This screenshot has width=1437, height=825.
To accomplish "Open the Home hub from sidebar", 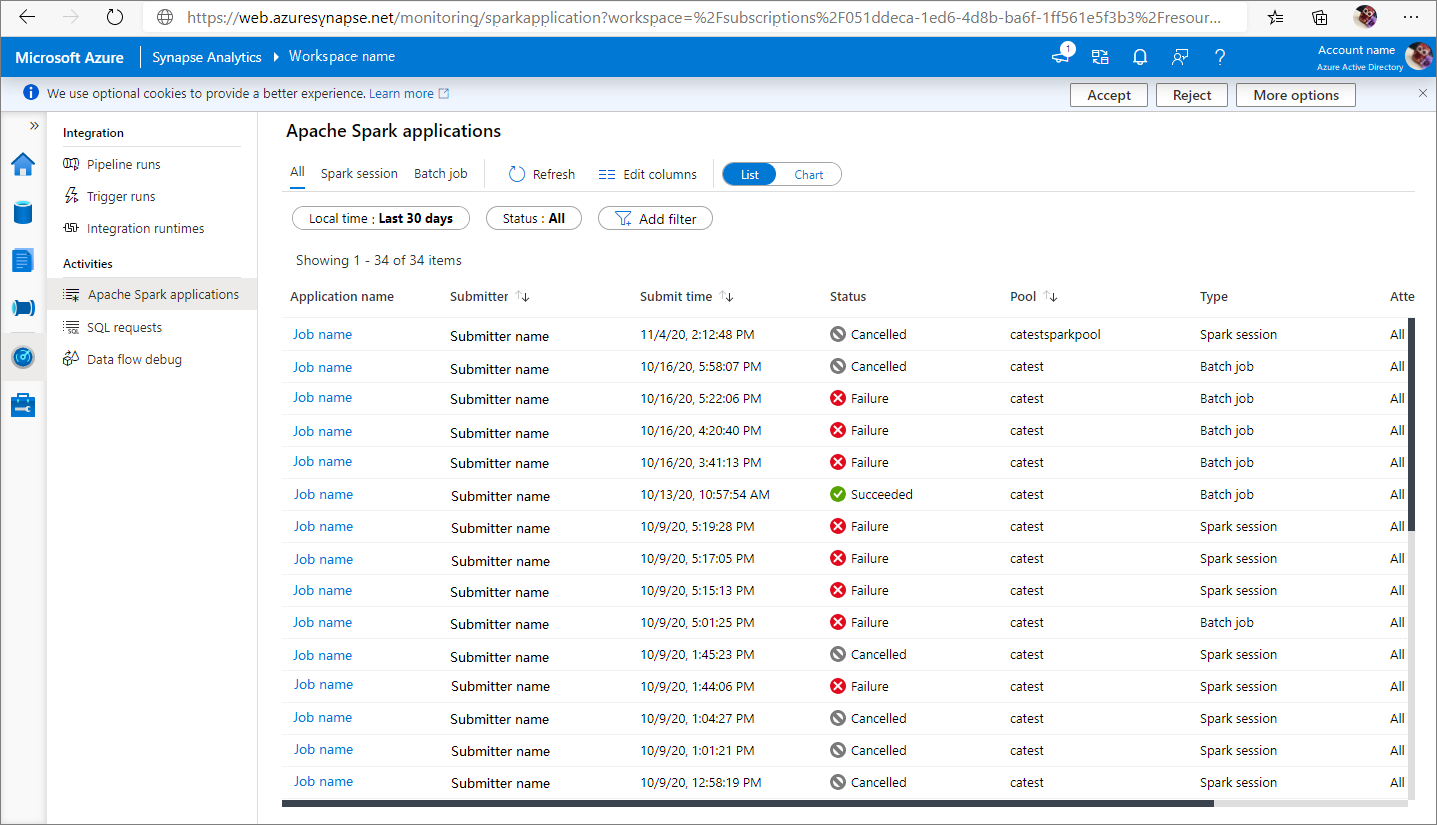I will 22,164.
